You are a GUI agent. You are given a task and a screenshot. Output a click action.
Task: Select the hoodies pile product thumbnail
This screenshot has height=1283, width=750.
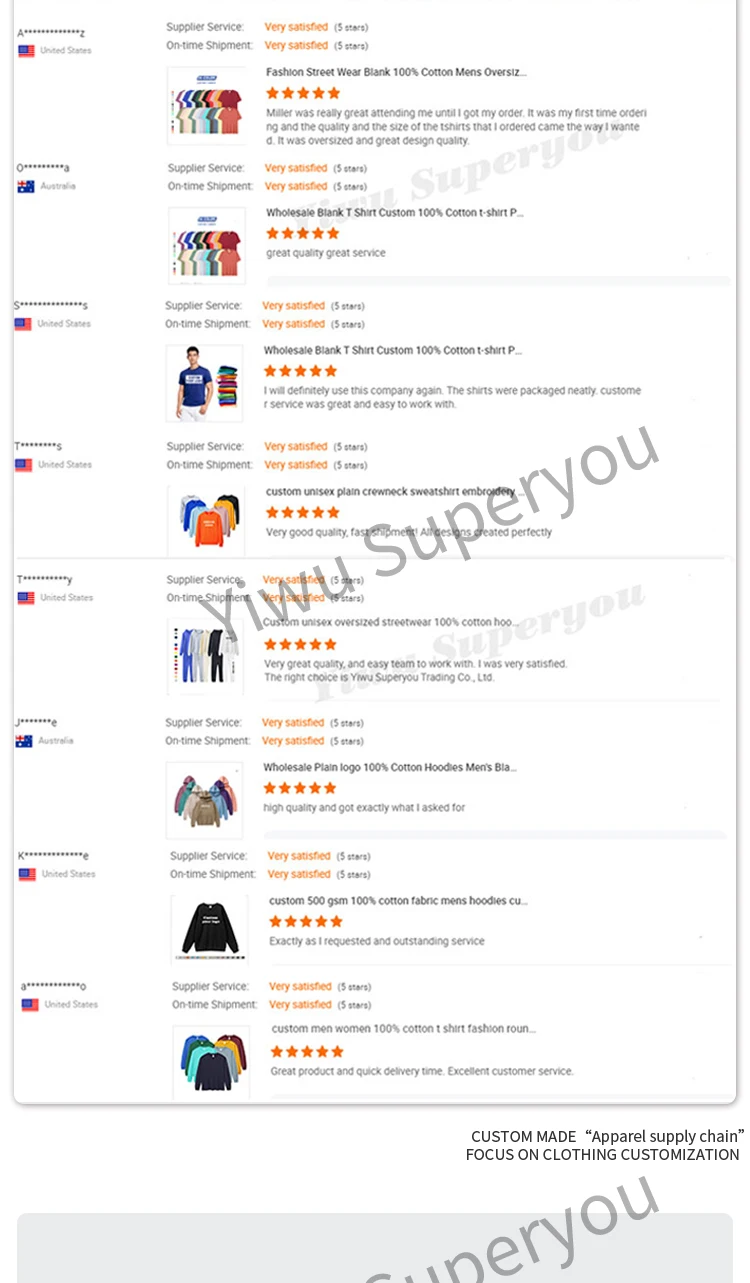coord(204,800)
